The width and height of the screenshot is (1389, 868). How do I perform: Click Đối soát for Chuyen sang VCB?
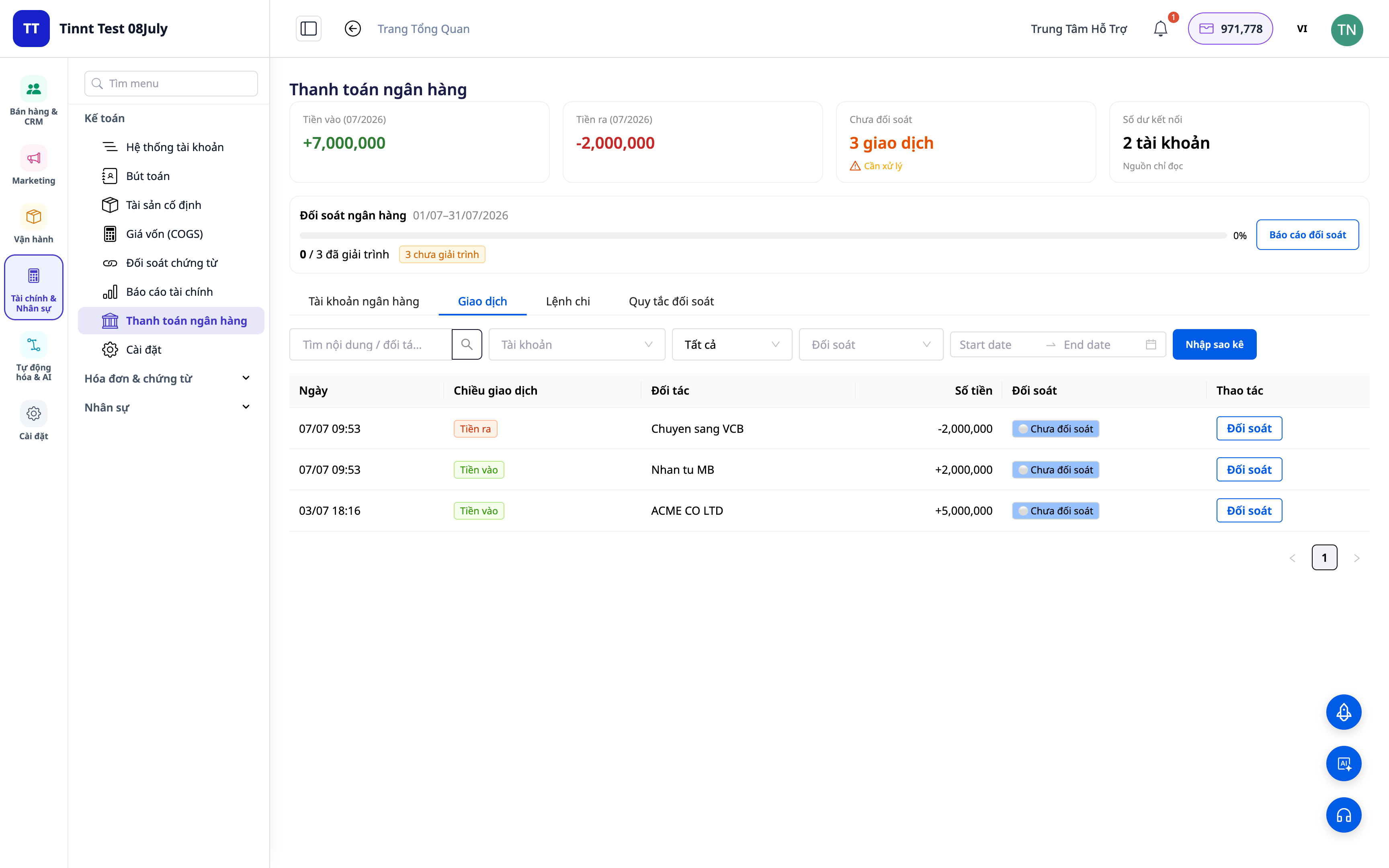coord(1249,428)
